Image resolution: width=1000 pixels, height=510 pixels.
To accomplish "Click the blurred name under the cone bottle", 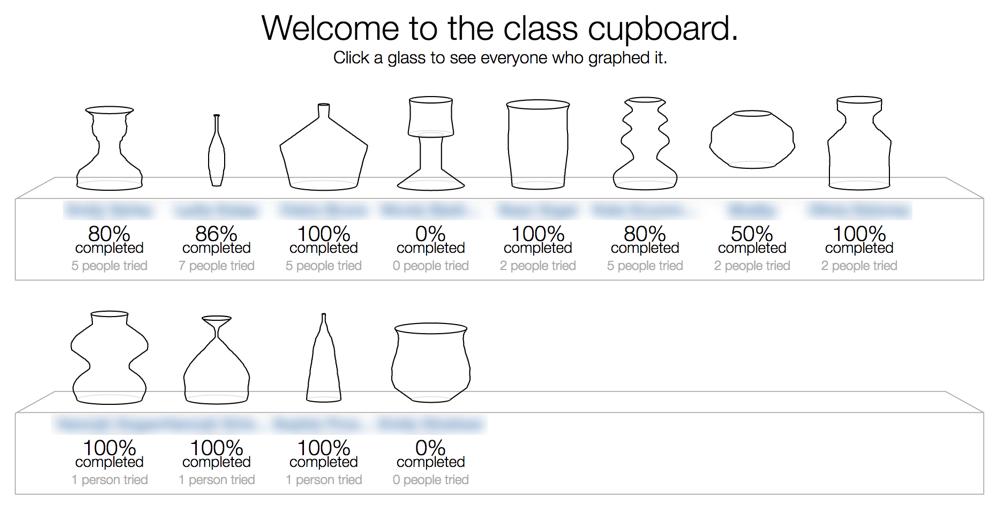I will click(x=323, y=425).
